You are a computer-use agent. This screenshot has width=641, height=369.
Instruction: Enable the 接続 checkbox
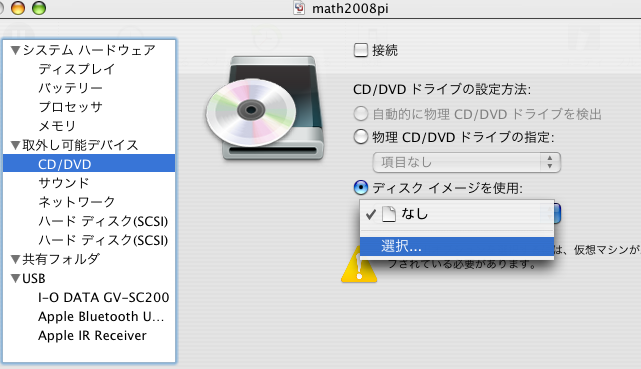pos(361,50)
